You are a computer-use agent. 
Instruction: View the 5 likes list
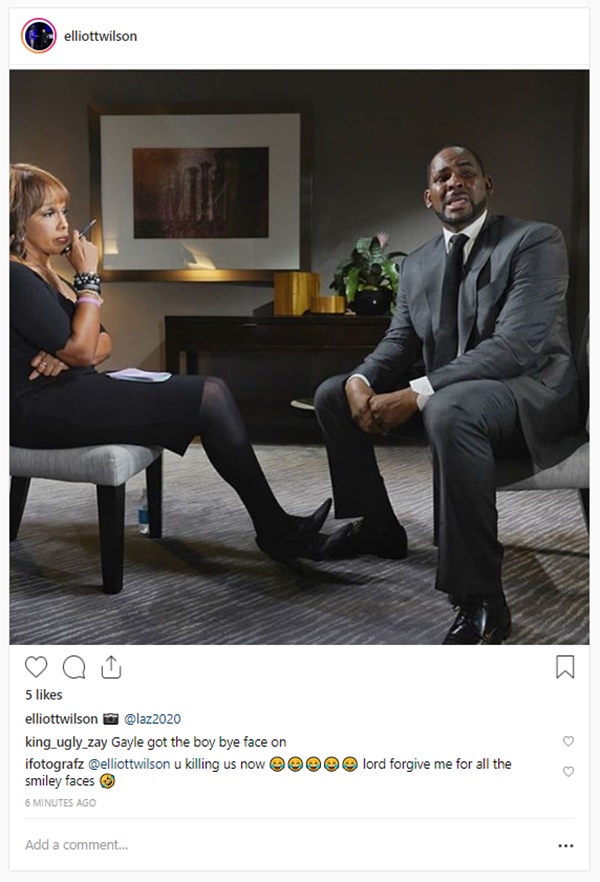(43, 695)
